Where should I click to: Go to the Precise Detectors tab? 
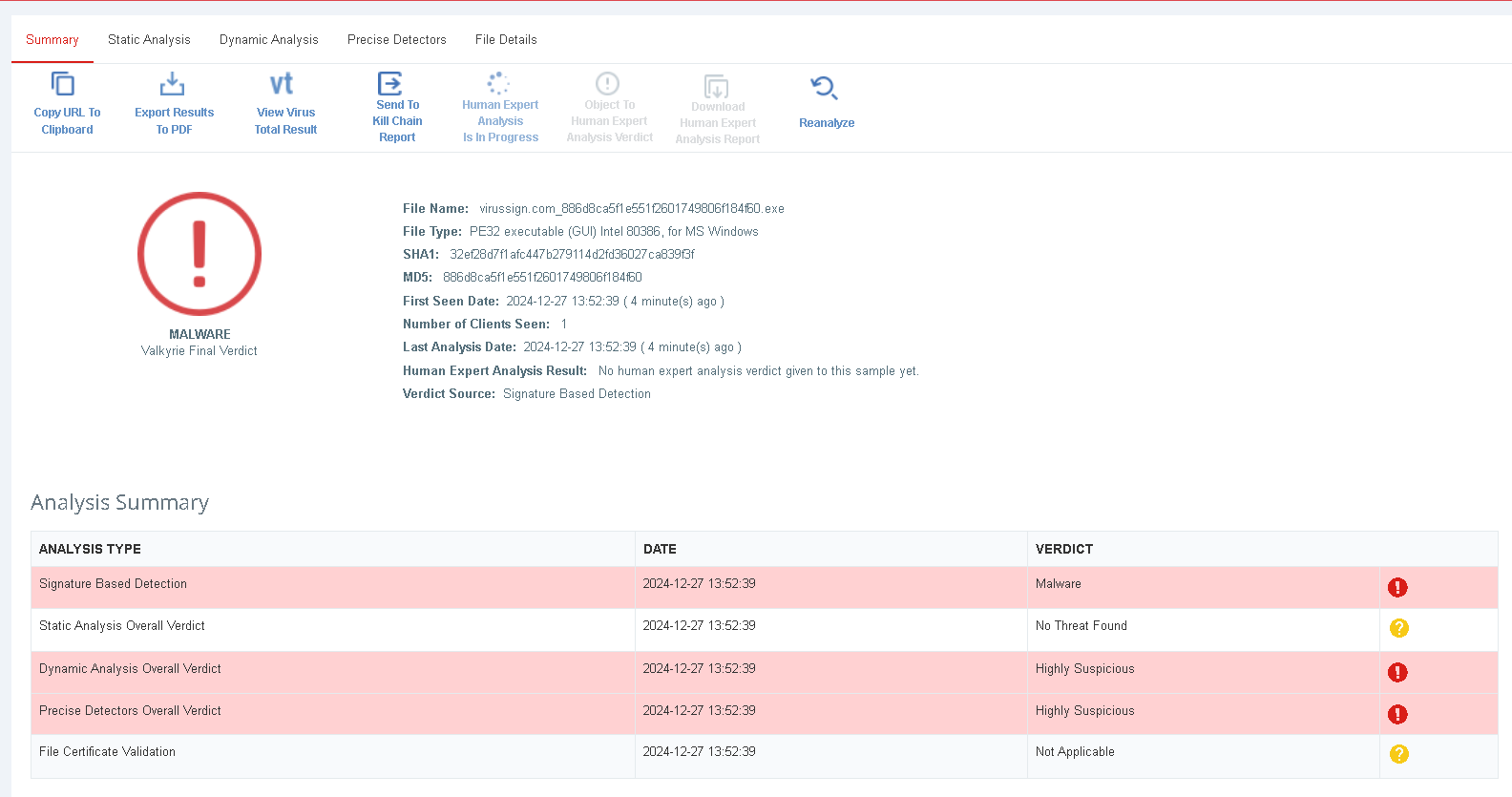click(397, 40)
